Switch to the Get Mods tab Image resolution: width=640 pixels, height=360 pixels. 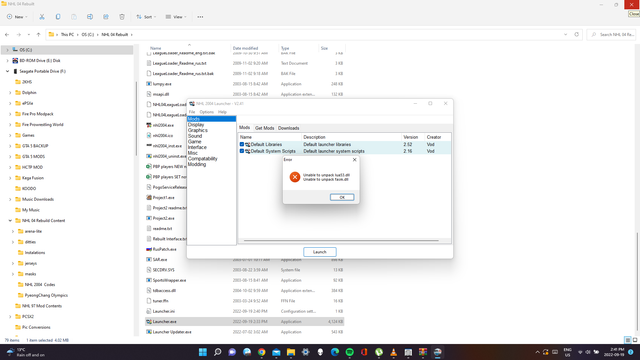tap(264, 128)
